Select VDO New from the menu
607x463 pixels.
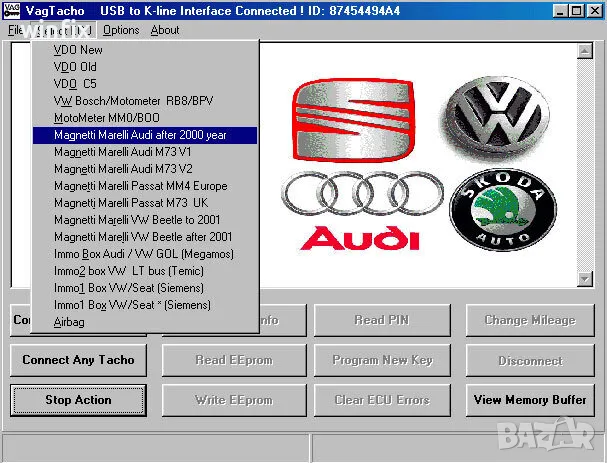click(x=145, y=50)
